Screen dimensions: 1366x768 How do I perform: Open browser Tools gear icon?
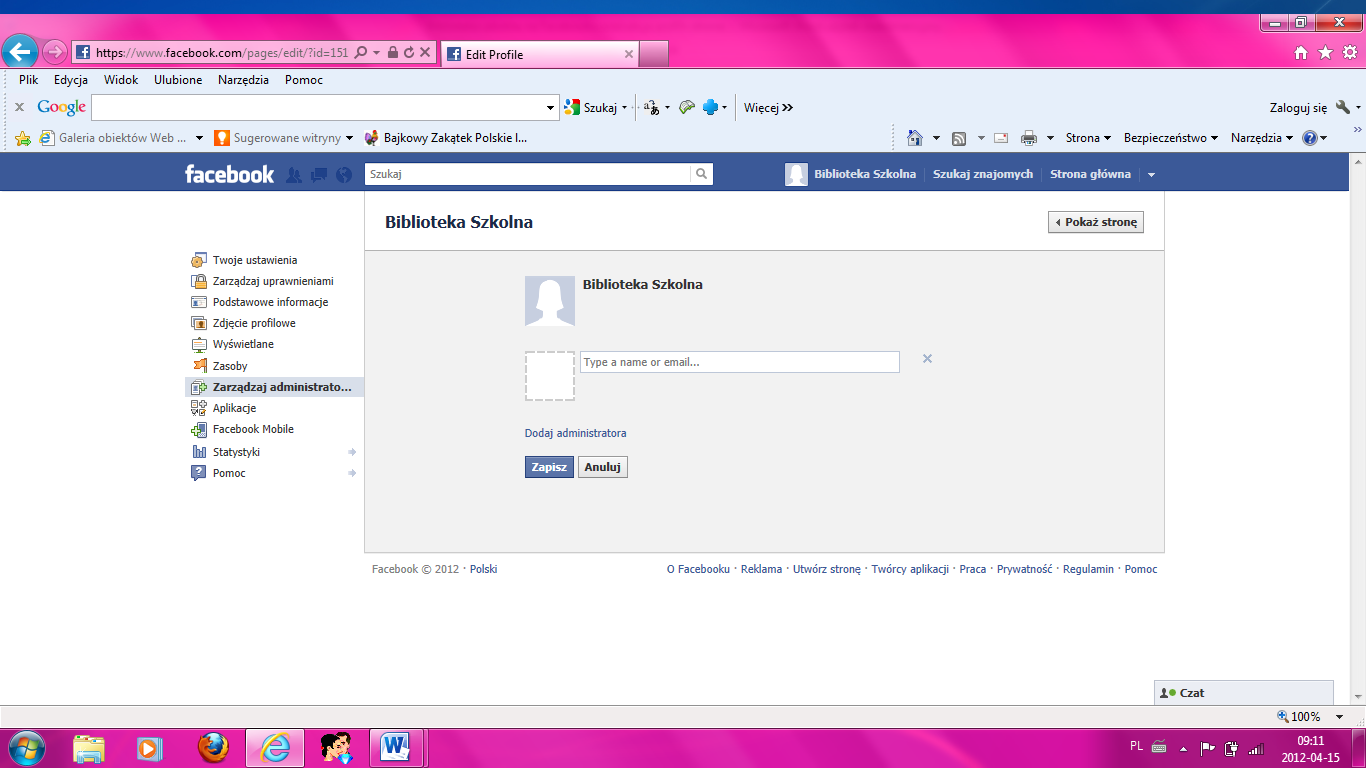(1351, 53)
